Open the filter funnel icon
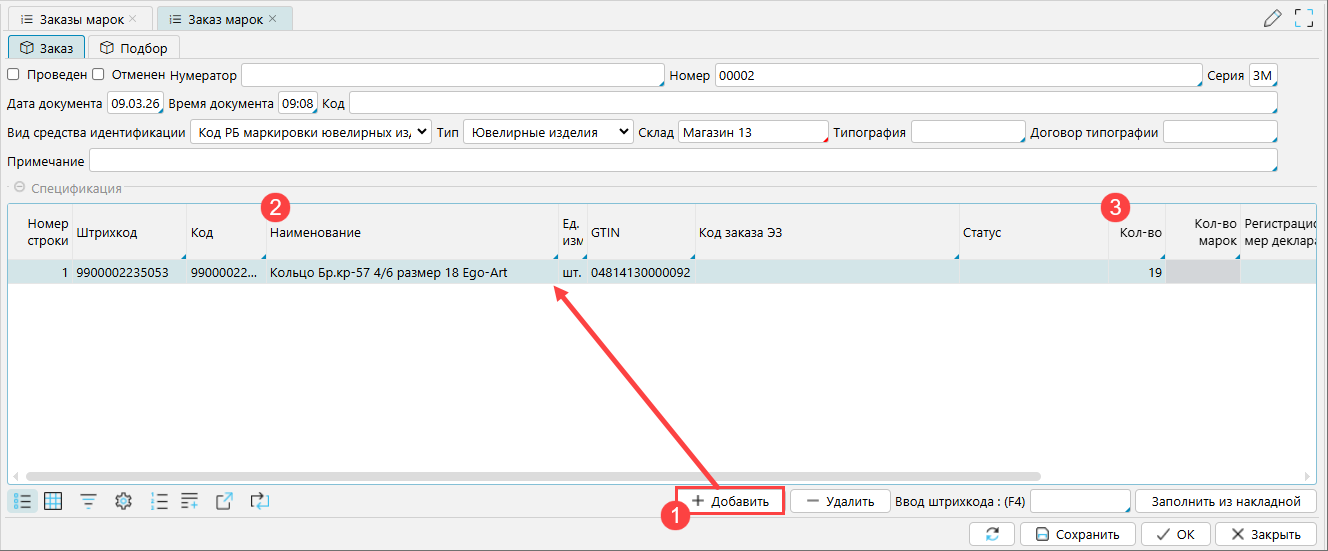The width and height of the screenshot is (1328, 551). [89, 502]
